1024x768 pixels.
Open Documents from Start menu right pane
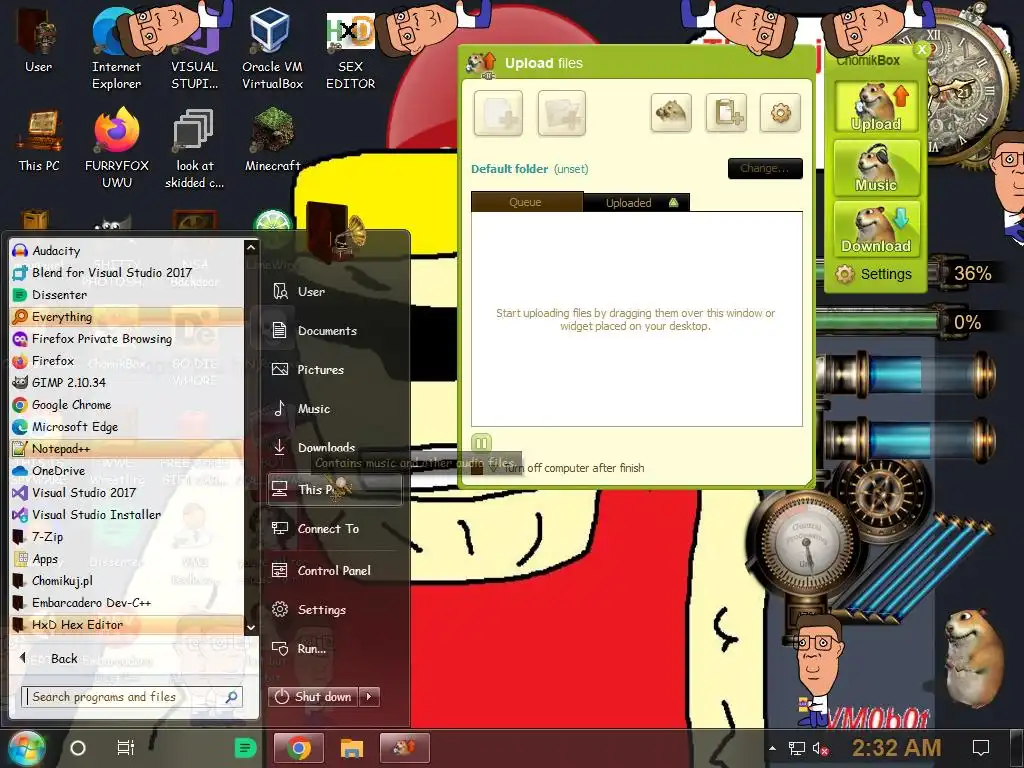[x=334, y=330]
